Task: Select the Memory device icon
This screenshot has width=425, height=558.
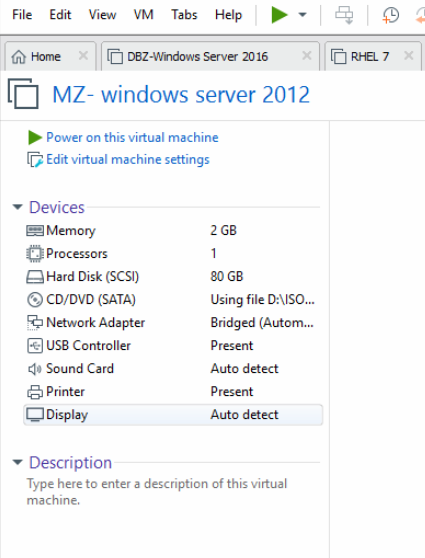Action: pyautogui.click(x=35, y=231)
